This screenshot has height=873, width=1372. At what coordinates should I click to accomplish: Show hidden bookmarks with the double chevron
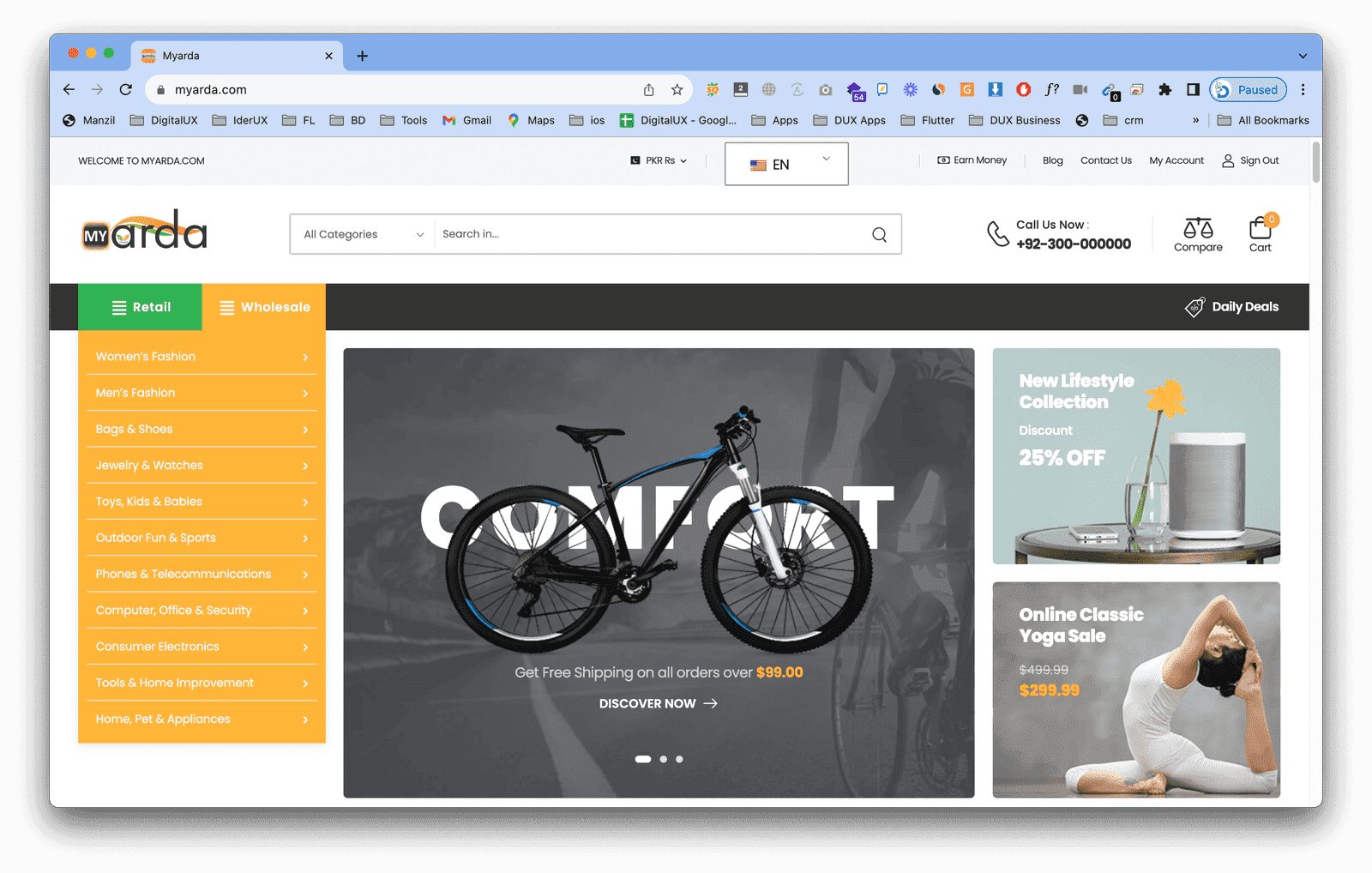(x=1195, y=120)
